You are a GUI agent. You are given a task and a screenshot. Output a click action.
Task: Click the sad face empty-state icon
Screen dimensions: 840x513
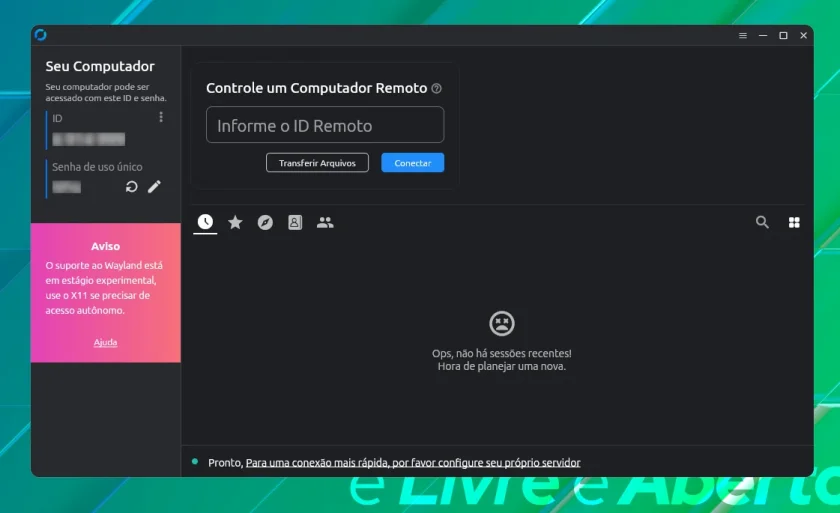click(x=502, y=323)
